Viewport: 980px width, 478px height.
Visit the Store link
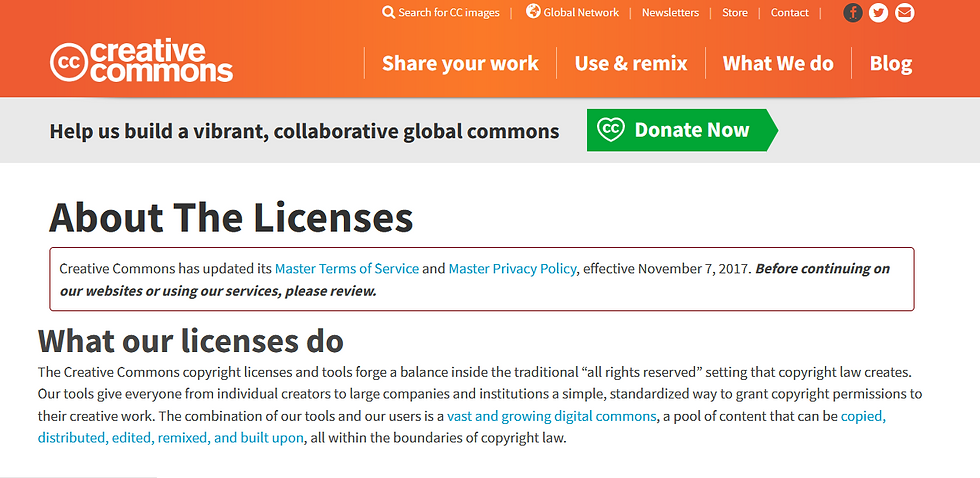coord(734,12)
